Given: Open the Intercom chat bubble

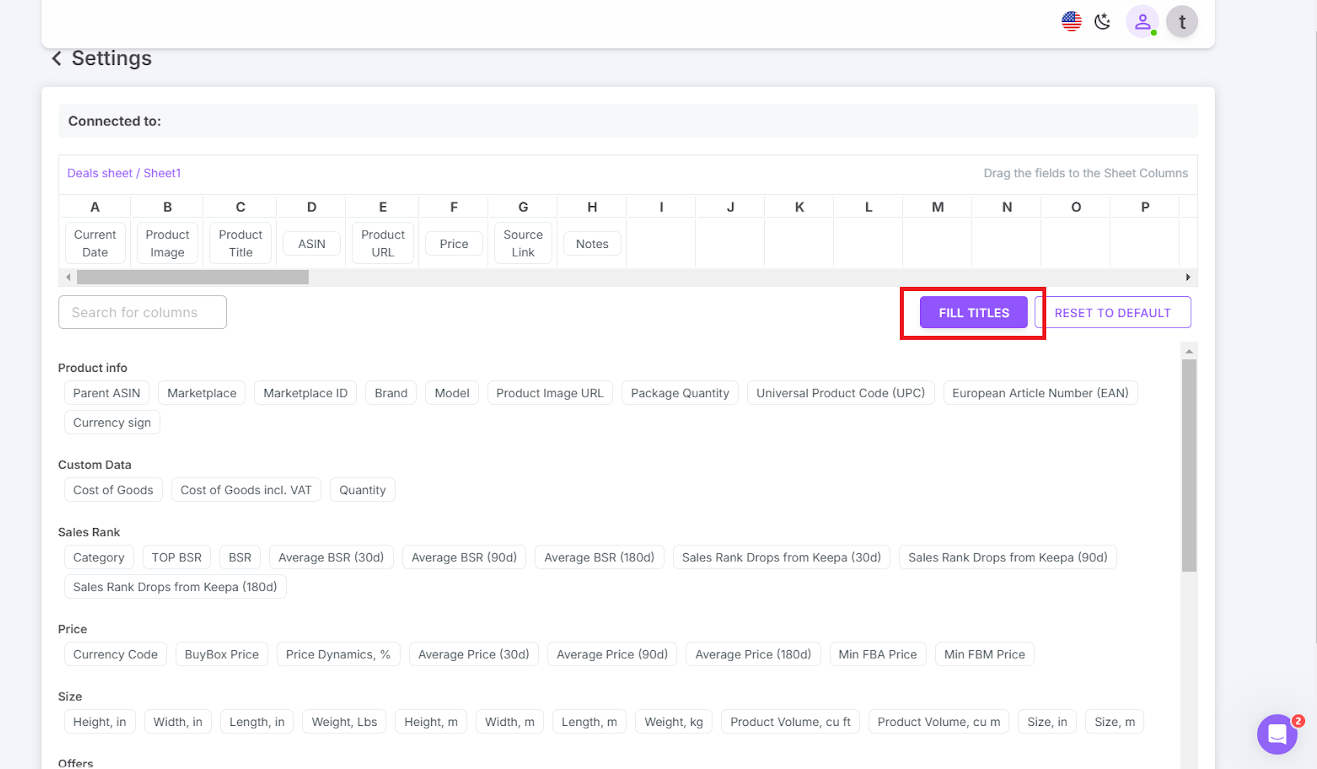Looking at the screenshot, I should point(1277,734).
